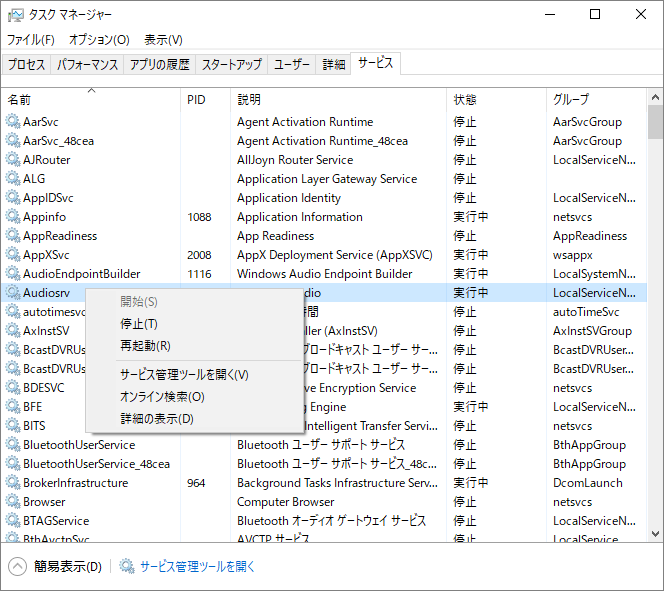This screenshot has height=591, width=664.
Task: Switch to the パフォーマンス tab
Action: click(x=87, y=64)
